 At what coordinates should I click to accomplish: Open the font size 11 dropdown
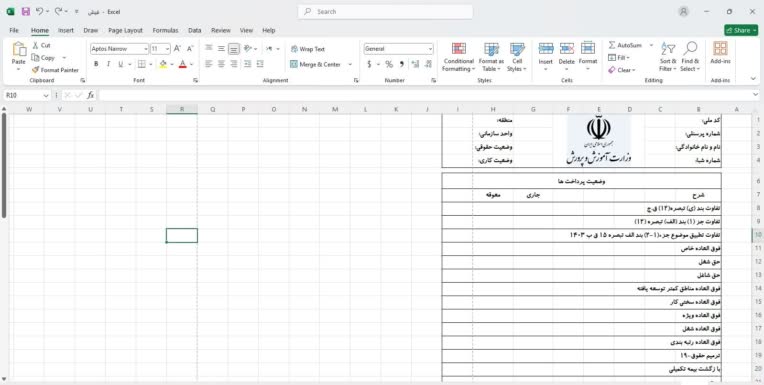tap(168, 49)
